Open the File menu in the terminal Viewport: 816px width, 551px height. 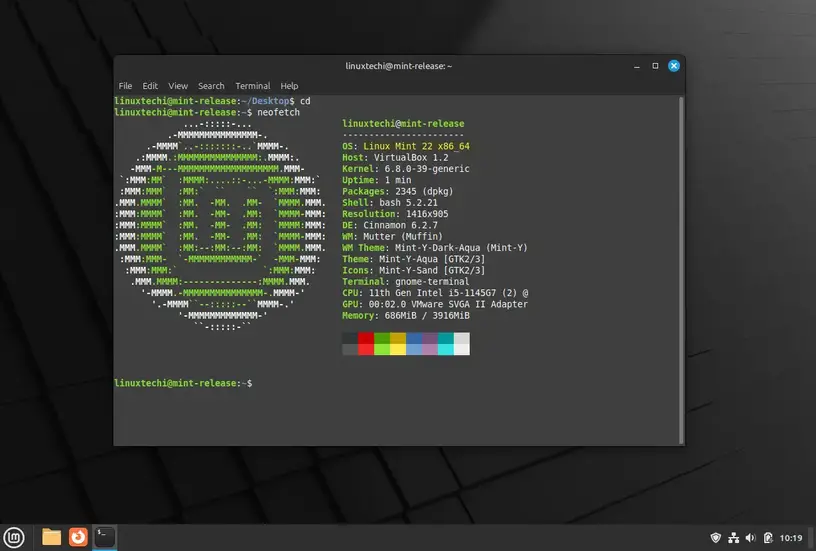click(125, 86)
